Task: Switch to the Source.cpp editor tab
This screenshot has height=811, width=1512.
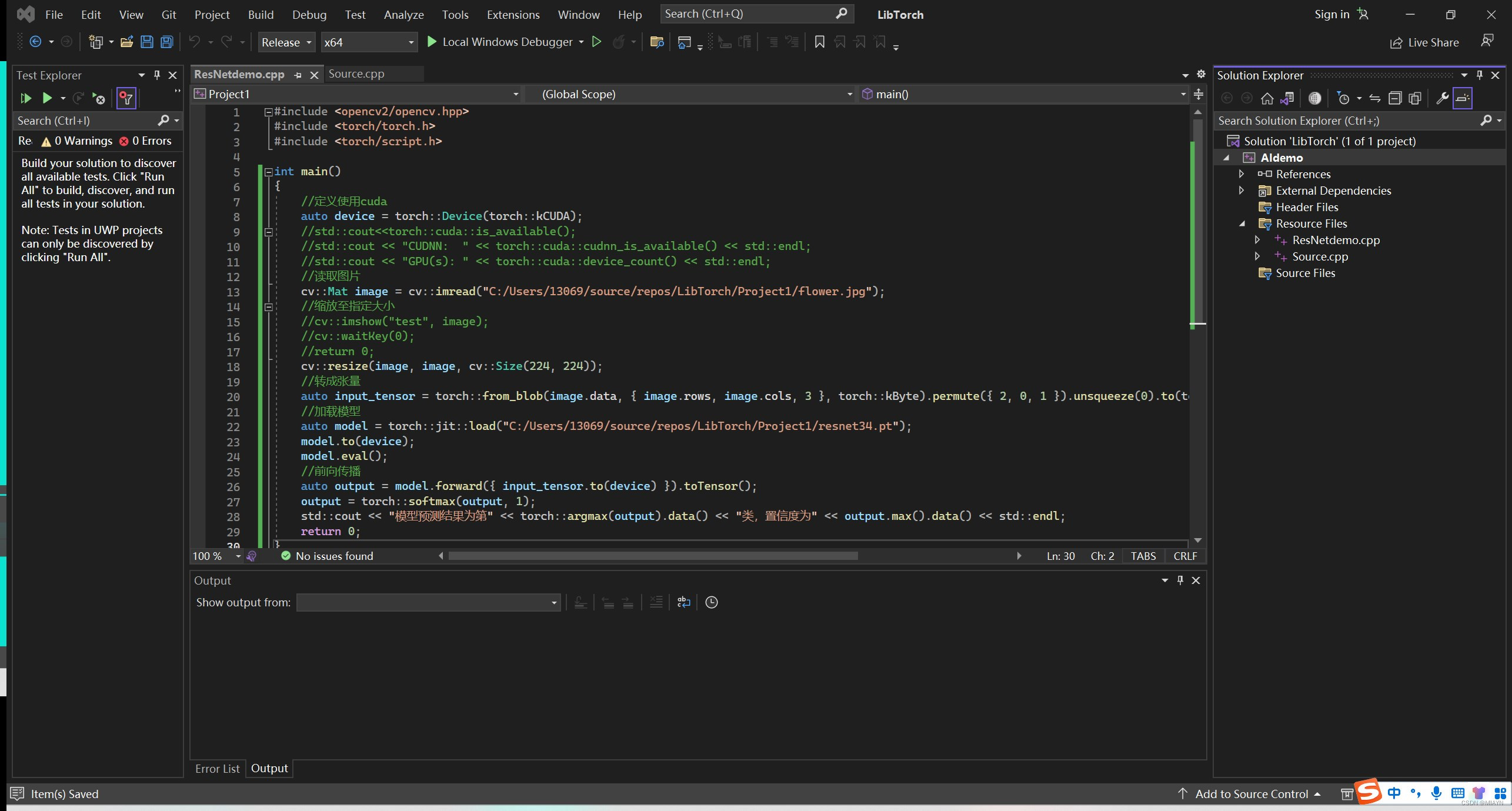Action: click(x=356, y=74)
